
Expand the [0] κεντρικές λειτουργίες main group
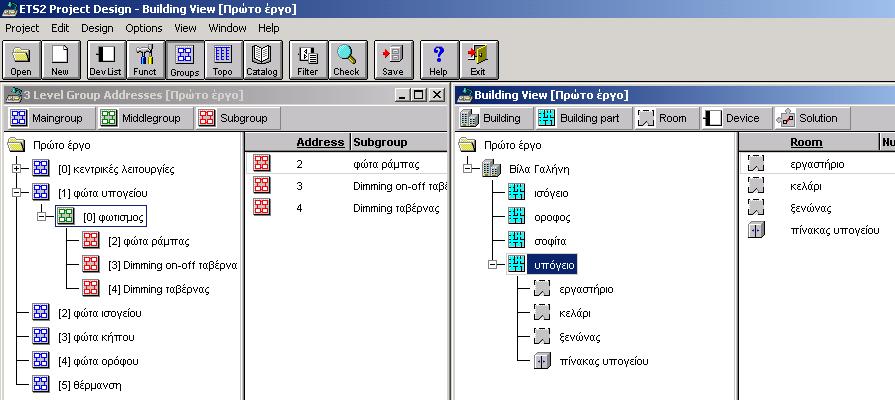point(17,169)
